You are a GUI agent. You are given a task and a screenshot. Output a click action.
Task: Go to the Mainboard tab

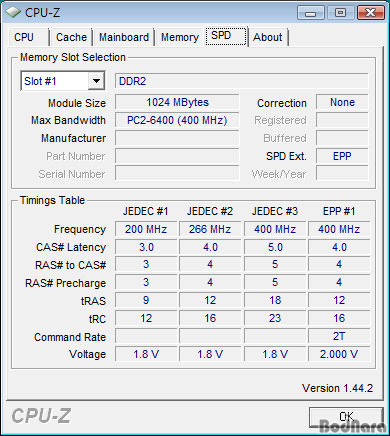click(x=124, y=37)
